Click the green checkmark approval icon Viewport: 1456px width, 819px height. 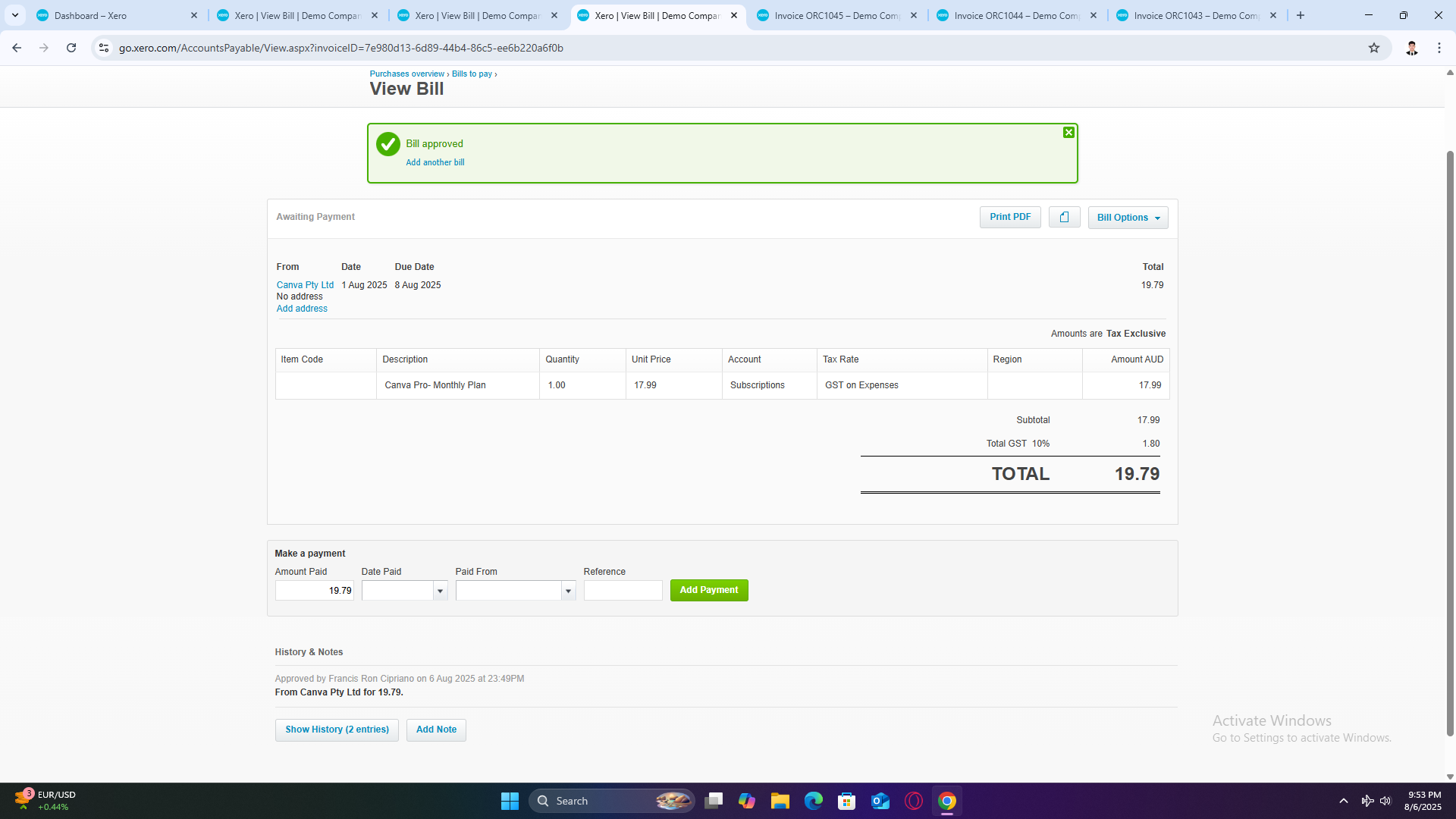[x=388, y=144]
